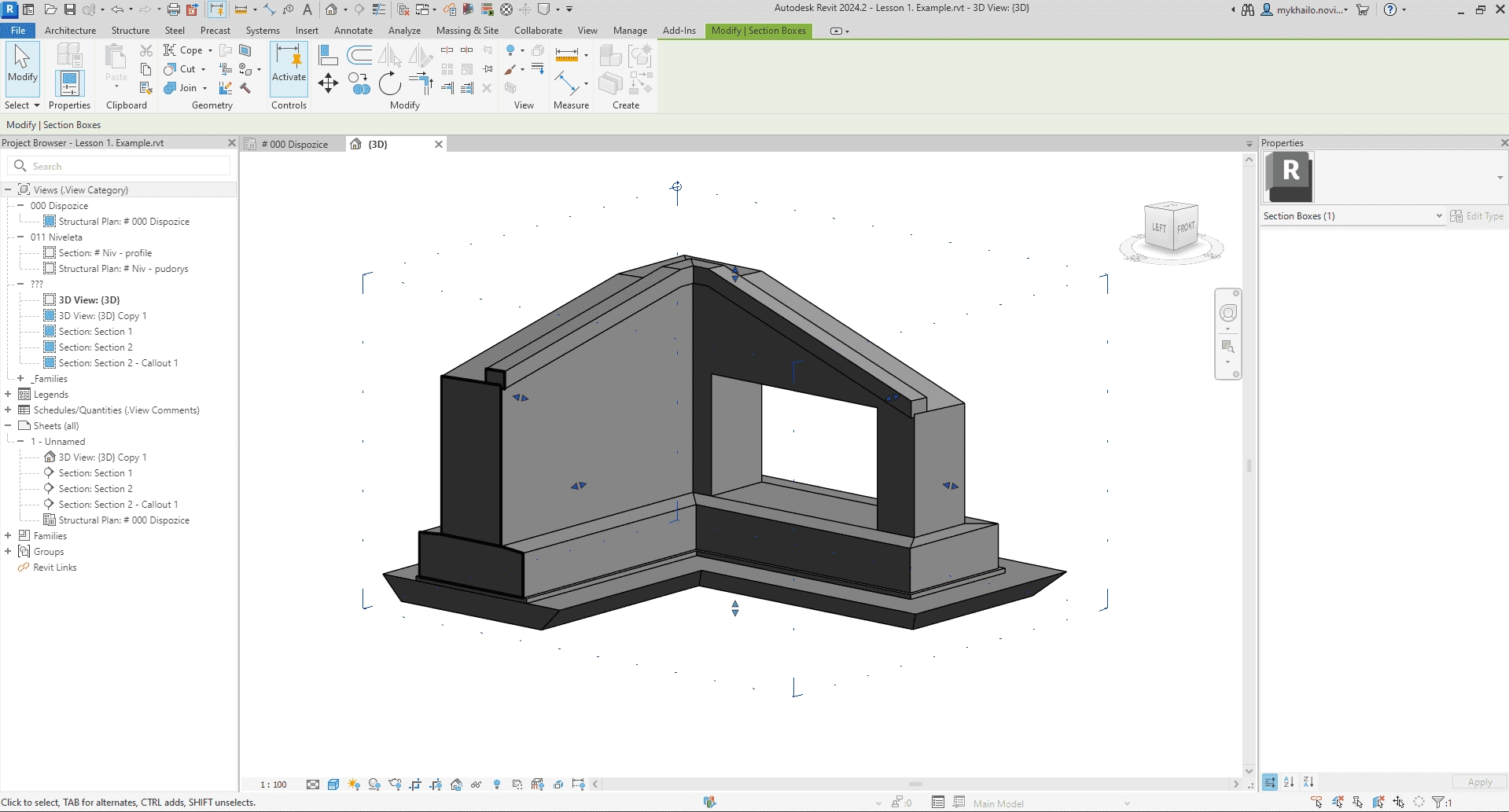Click the Edit Type button
This screenshot has height=812, width=1509.
click(1477, 216)
